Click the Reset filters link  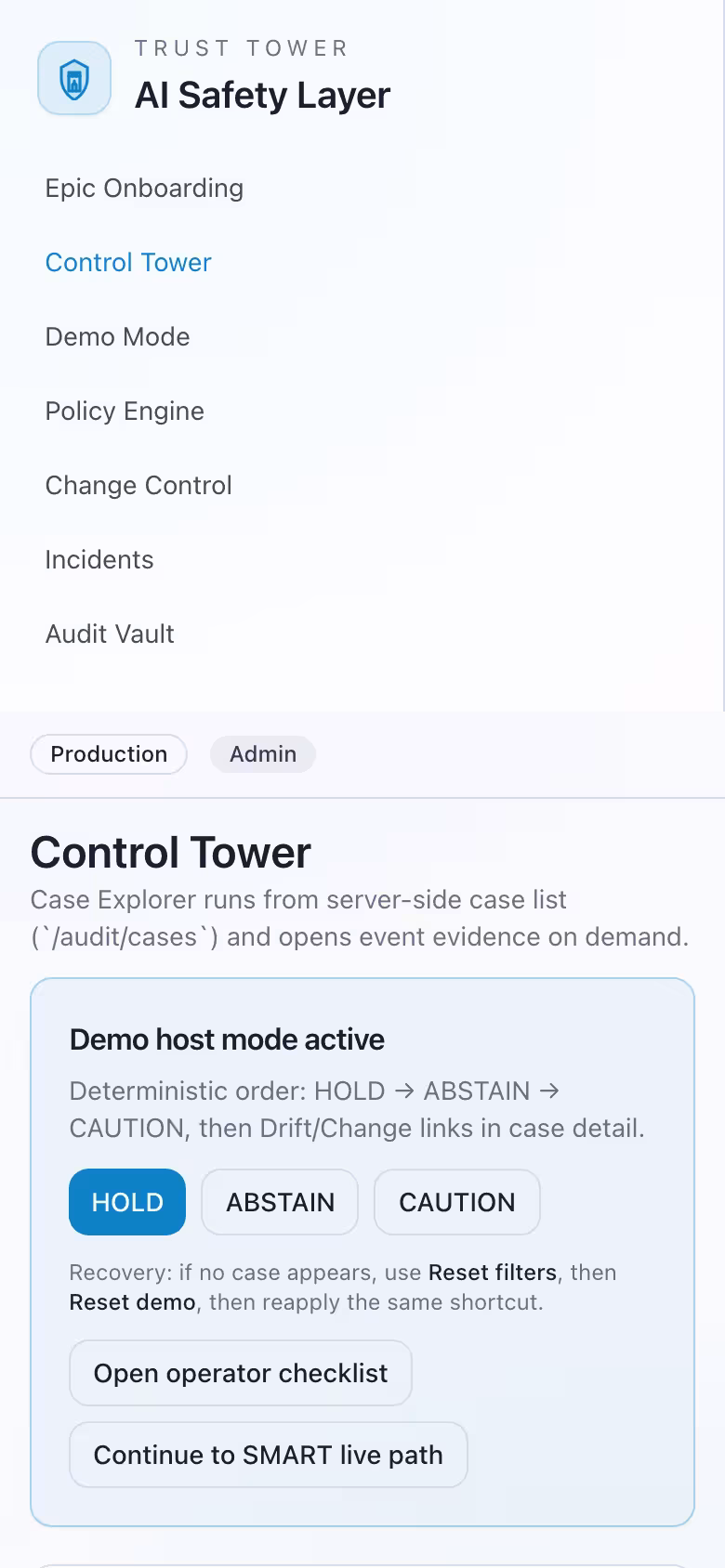490,1272
